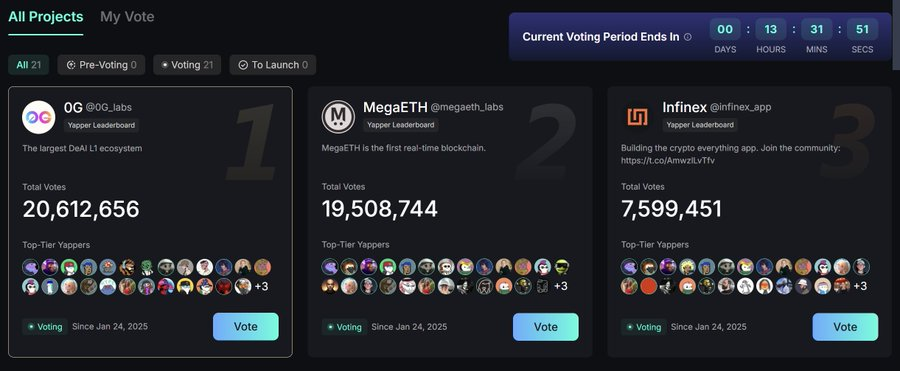Image resolution: width=900 pixels, height=371 pixels.
Task: Click the @megaeth_labs handle
Action: (467, 107)
